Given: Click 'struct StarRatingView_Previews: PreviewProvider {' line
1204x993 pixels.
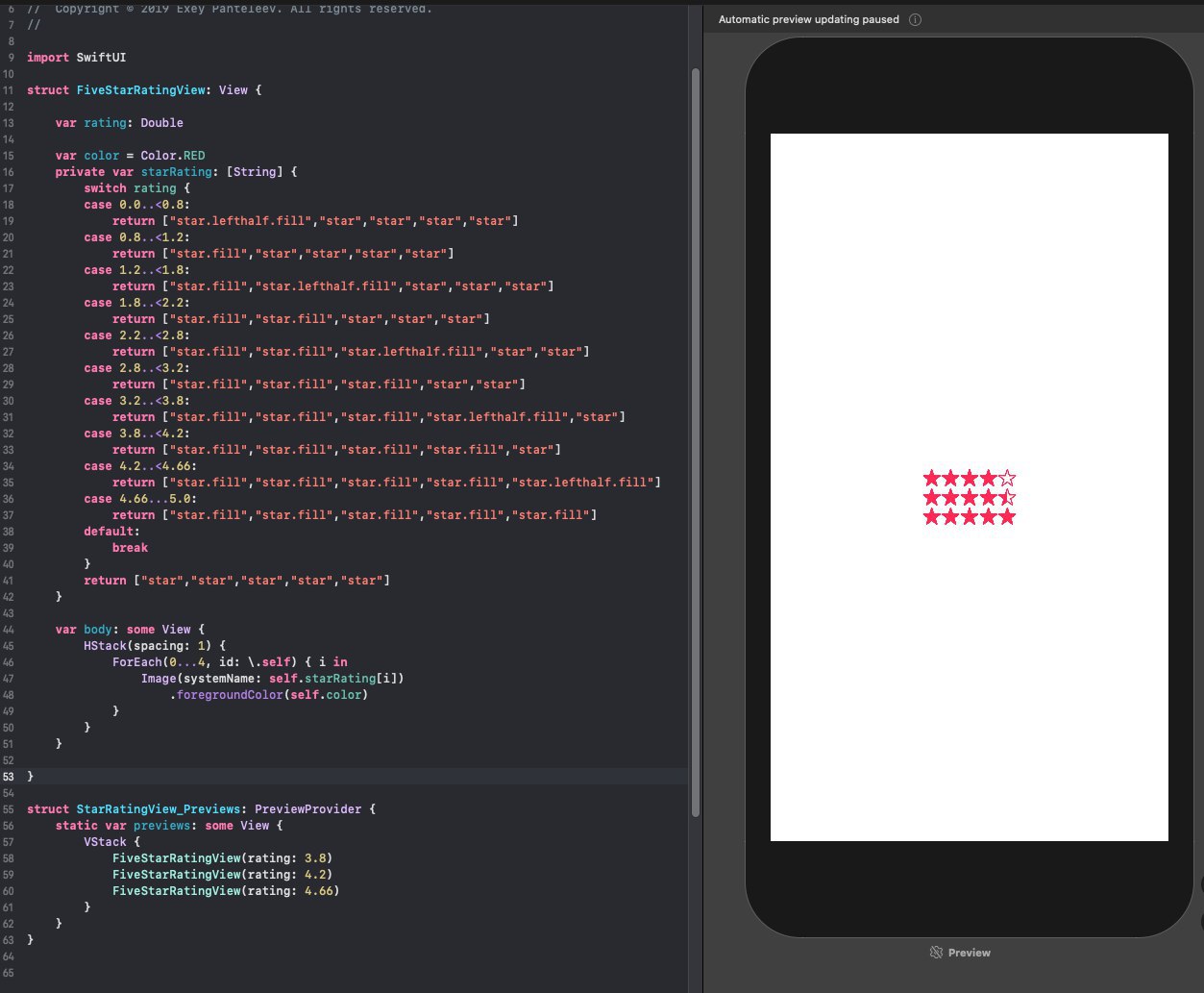Looking at the screenshot, I should [201, 809].
